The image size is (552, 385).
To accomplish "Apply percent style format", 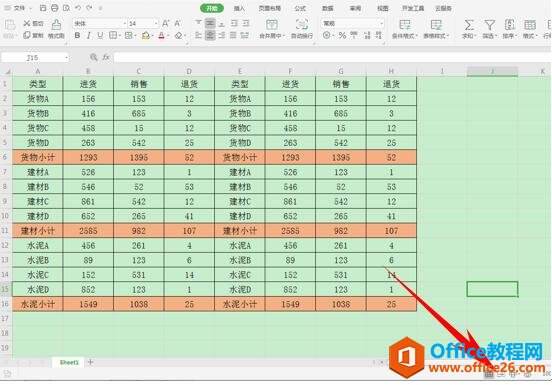I will click(x=342, y=35).
